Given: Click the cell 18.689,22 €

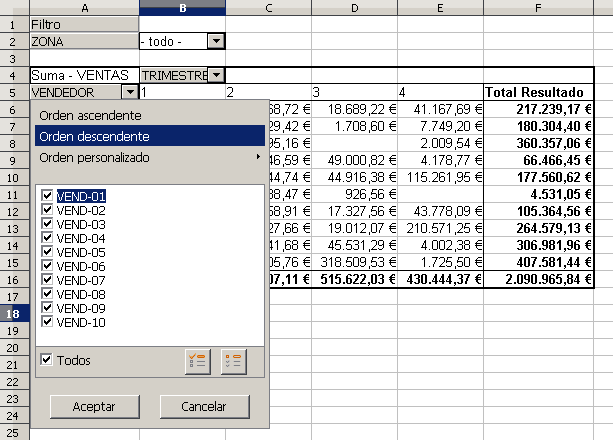Looking at the screenshot, I should 355,109.
